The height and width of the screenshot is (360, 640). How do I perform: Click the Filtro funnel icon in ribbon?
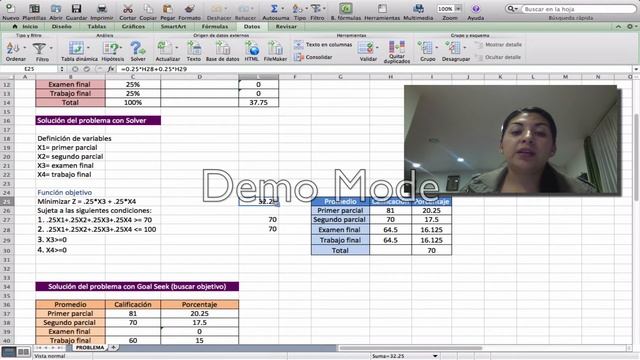point(39,48)
